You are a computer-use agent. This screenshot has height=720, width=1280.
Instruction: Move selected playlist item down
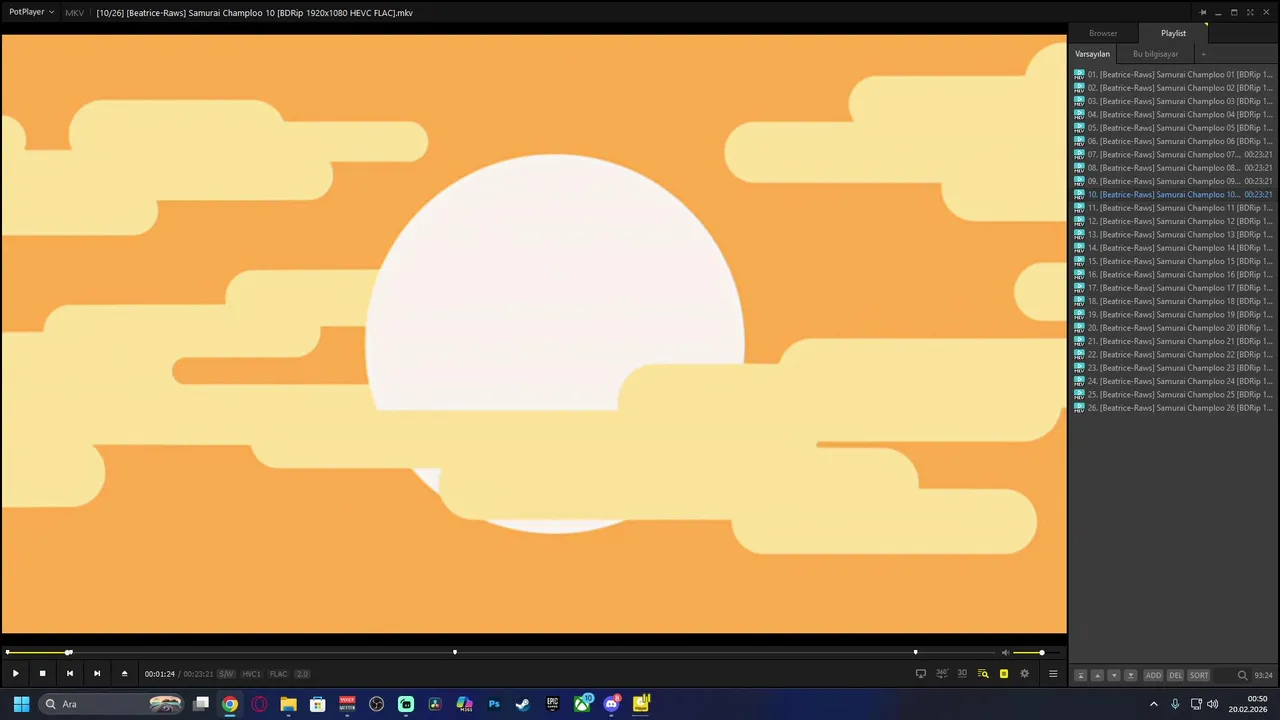pyautogui.click(x=1114, y=675)
